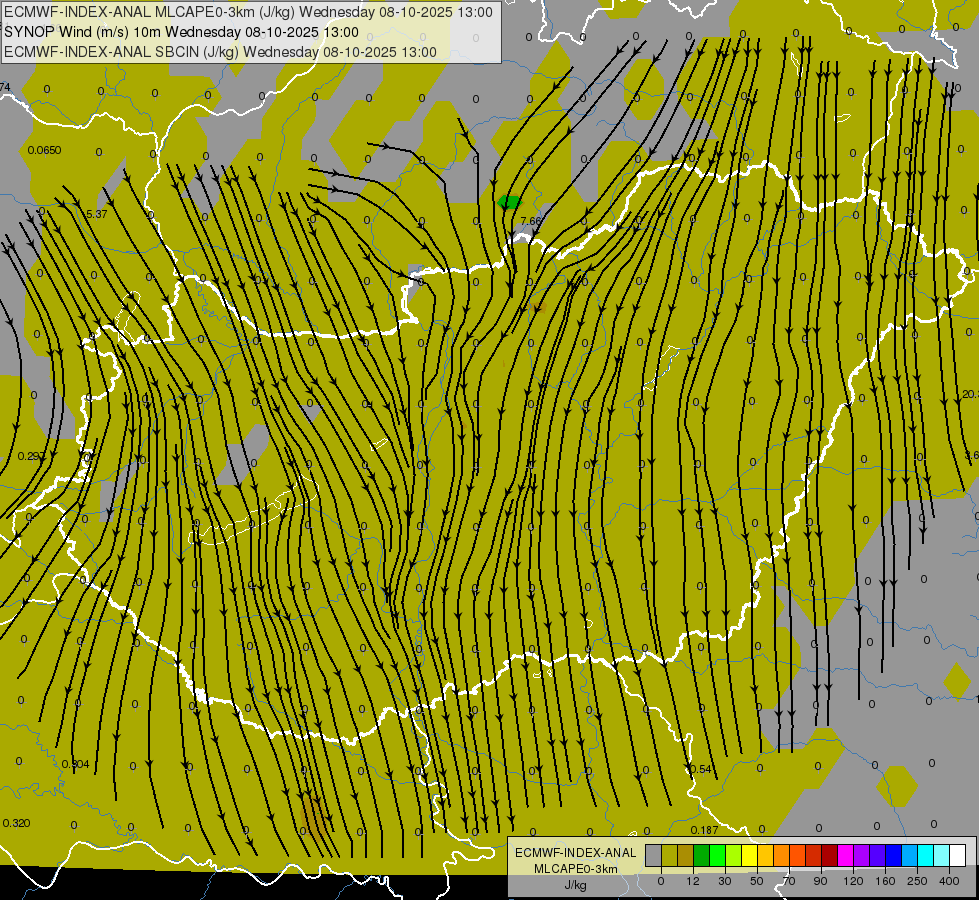Click the legend tick label 12

693,881
